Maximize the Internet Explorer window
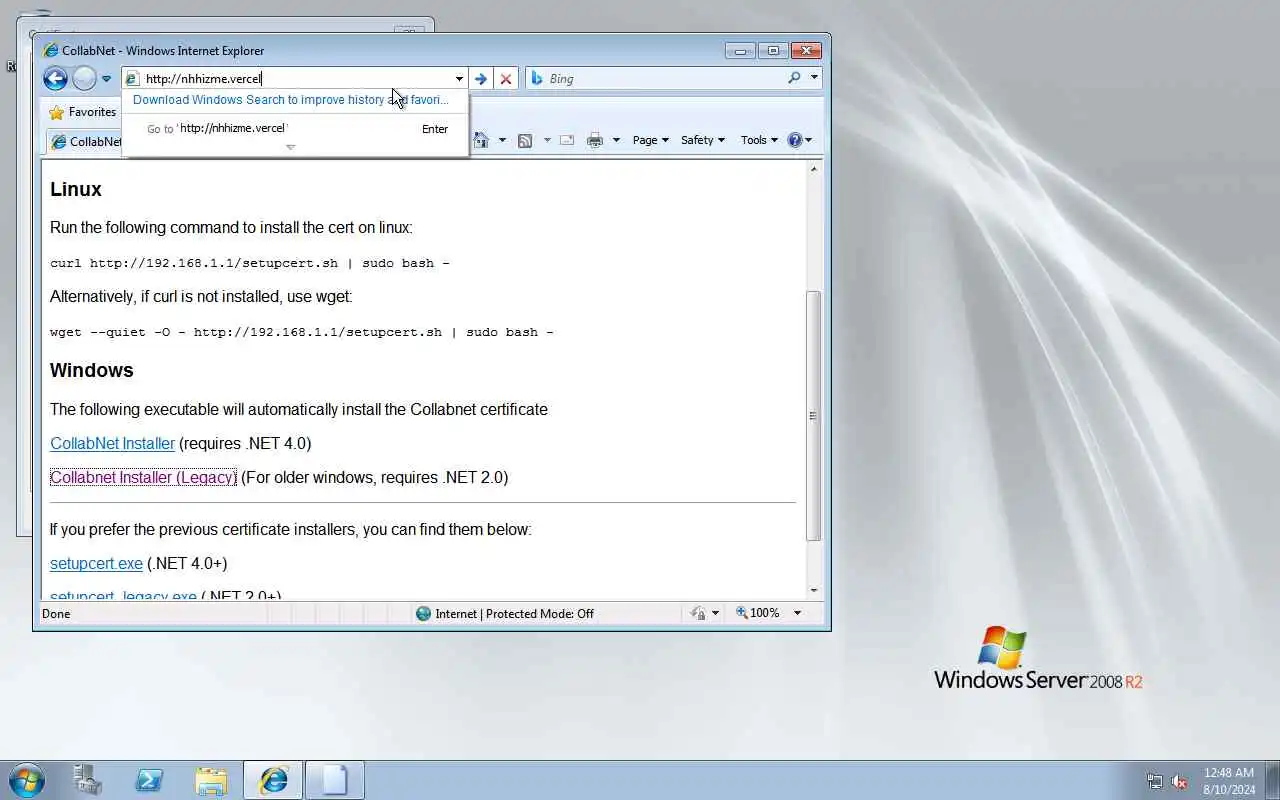1280x800 pixels. [772, 50]
